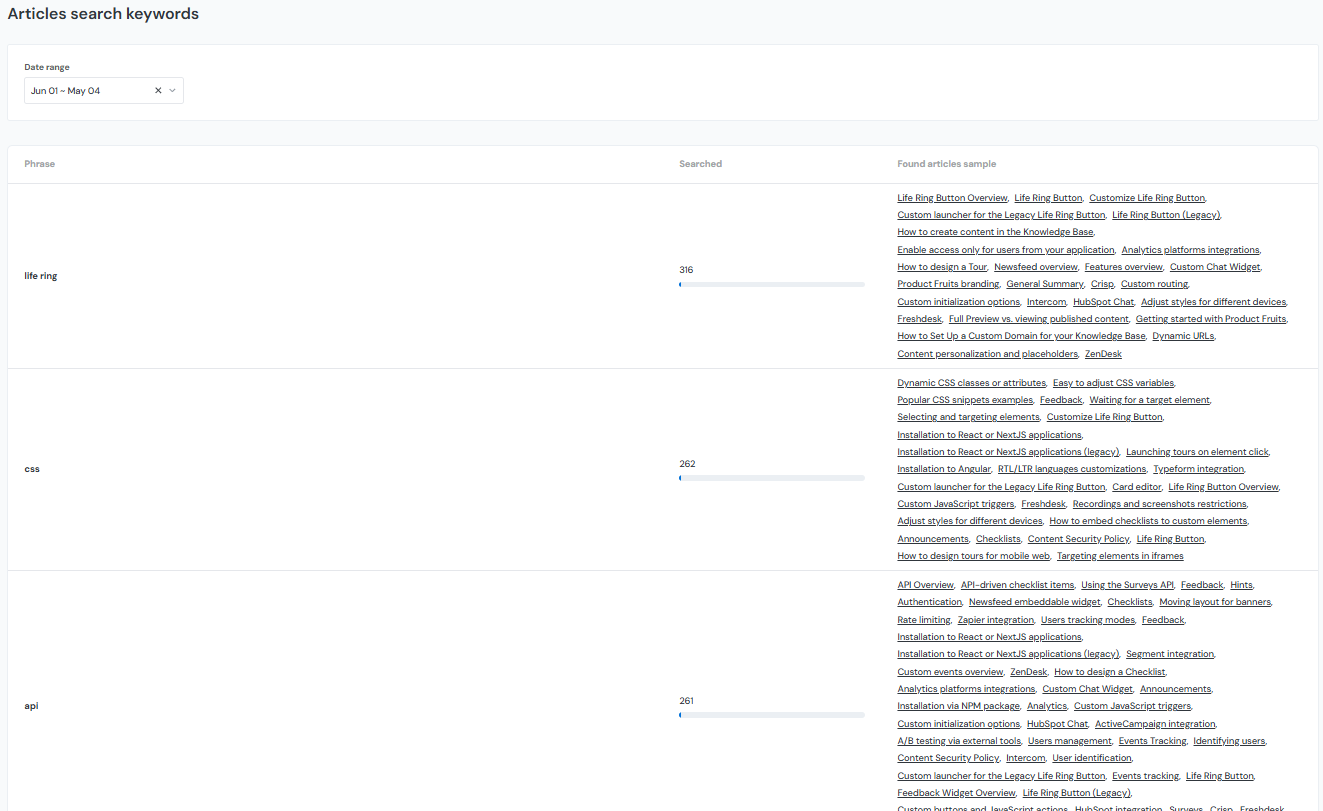Click the Phrase column header
This screenshot has height=811, width=1323.
pos(39,163)
